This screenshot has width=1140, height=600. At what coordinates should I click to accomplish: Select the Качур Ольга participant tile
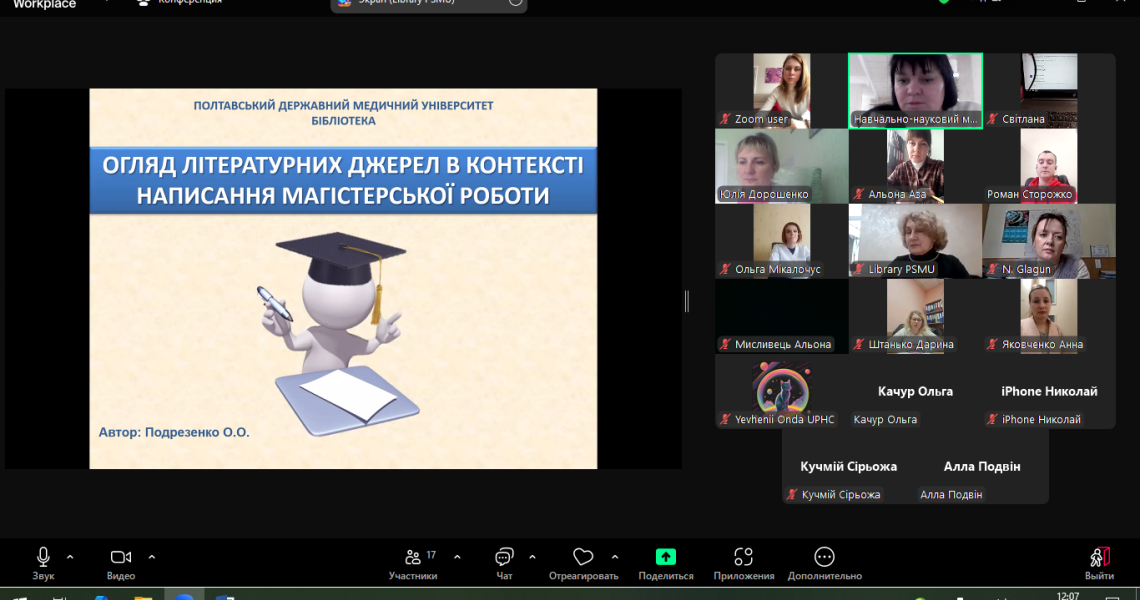(x=915, y=391)
